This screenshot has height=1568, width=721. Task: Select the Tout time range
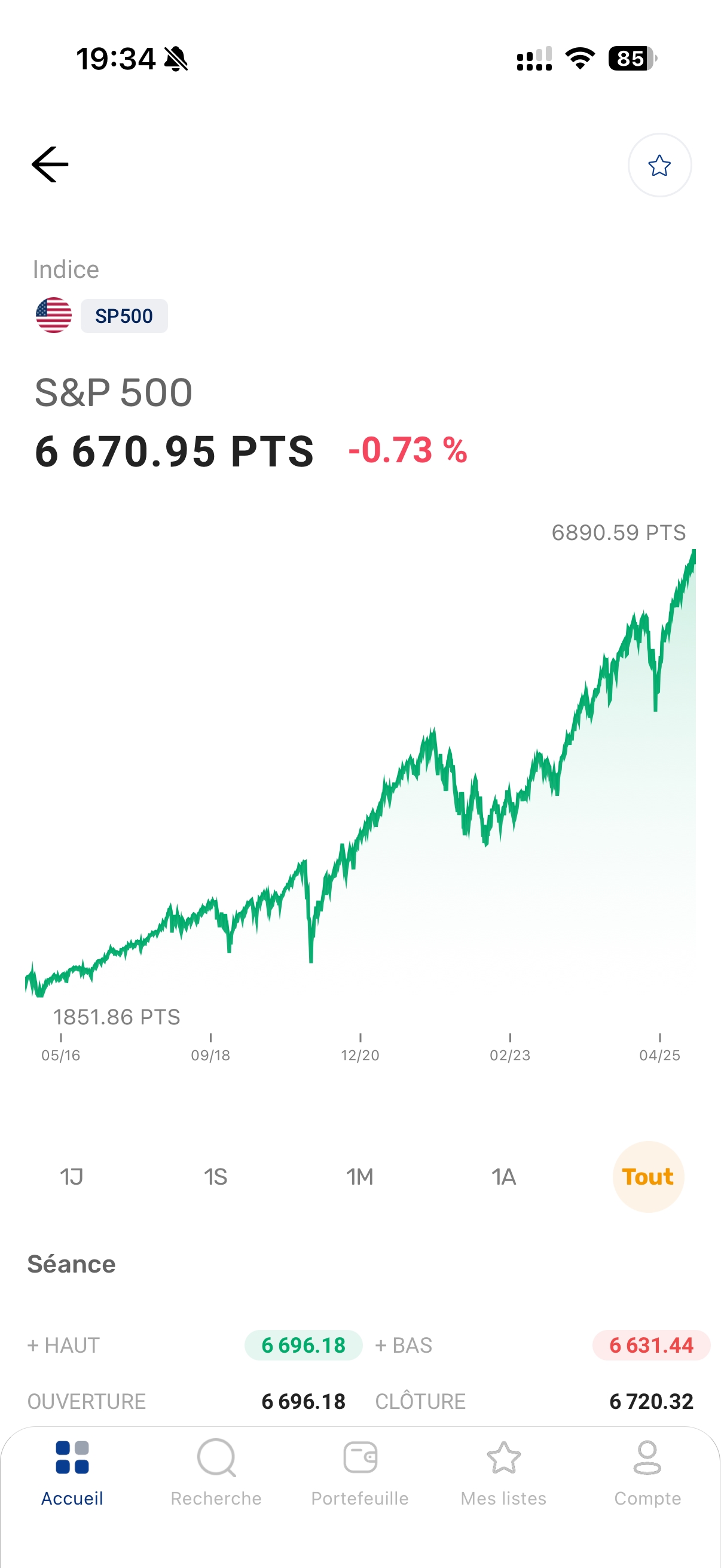tap(648, 1177)
